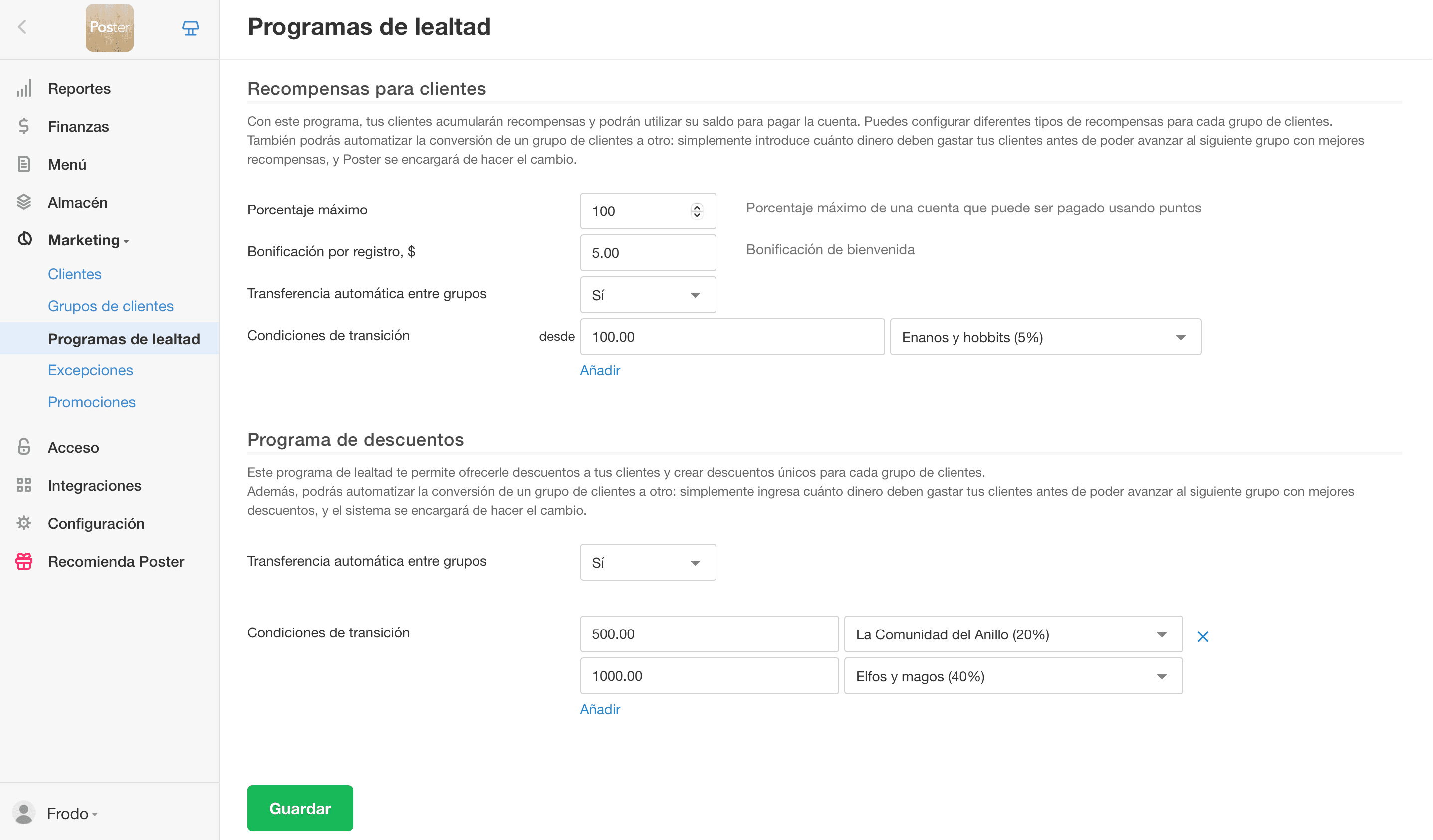
Task: Click the green Guardar button
Action: [x=300, y=808]
